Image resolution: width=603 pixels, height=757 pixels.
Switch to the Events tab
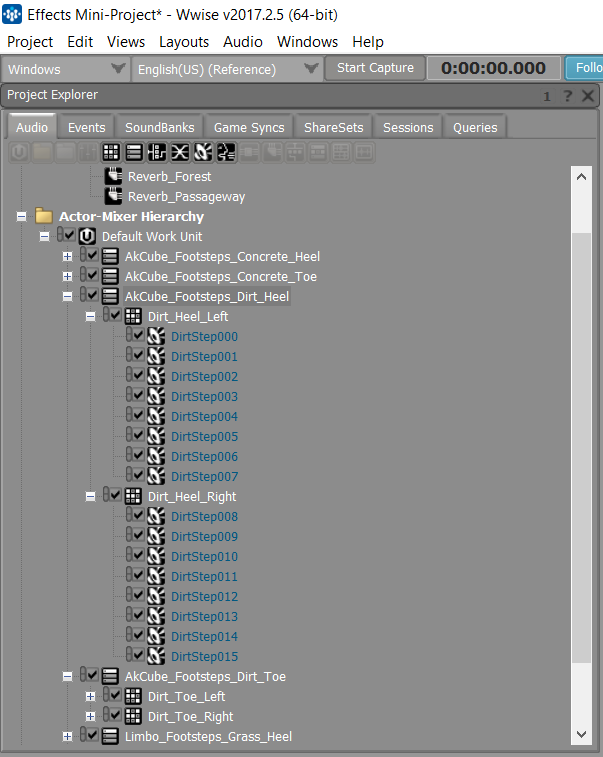[86, 127]
